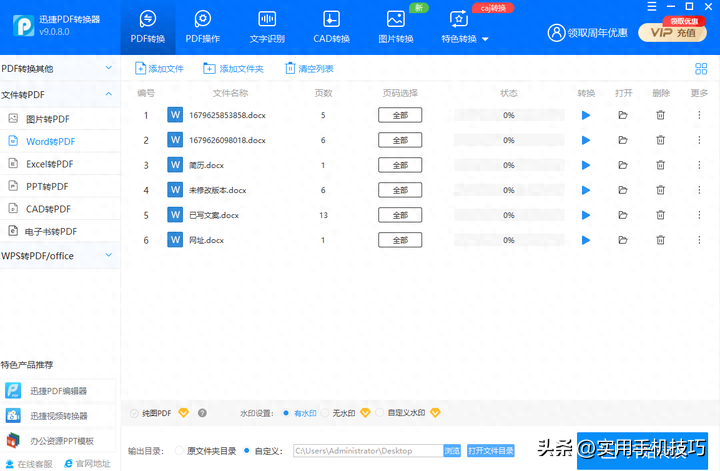Choose 原文件夹目录 as output directory
Viewport: 720px width, 471px height.
tap(180, 451)
